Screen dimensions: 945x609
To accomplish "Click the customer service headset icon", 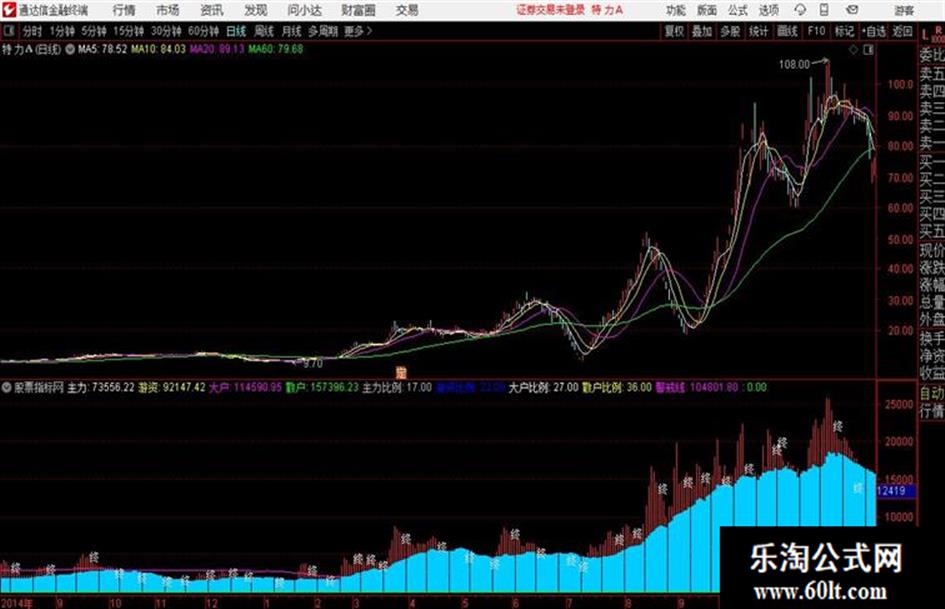I will coord(800,10).
